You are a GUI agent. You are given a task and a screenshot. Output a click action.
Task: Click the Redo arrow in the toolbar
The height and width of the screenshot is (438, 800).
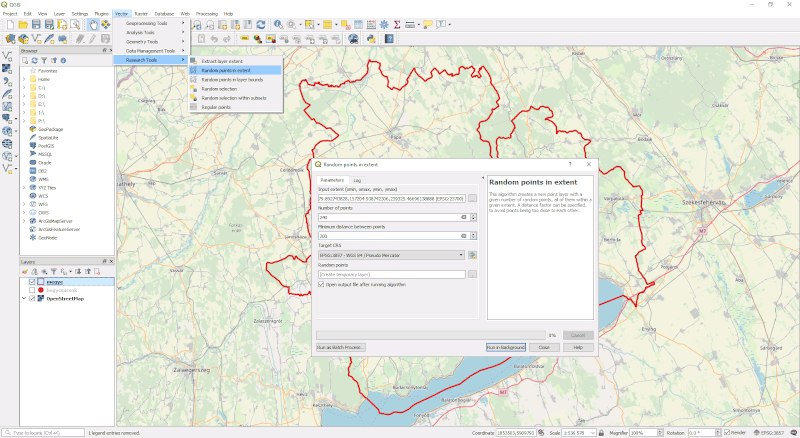tap(227, 39)
